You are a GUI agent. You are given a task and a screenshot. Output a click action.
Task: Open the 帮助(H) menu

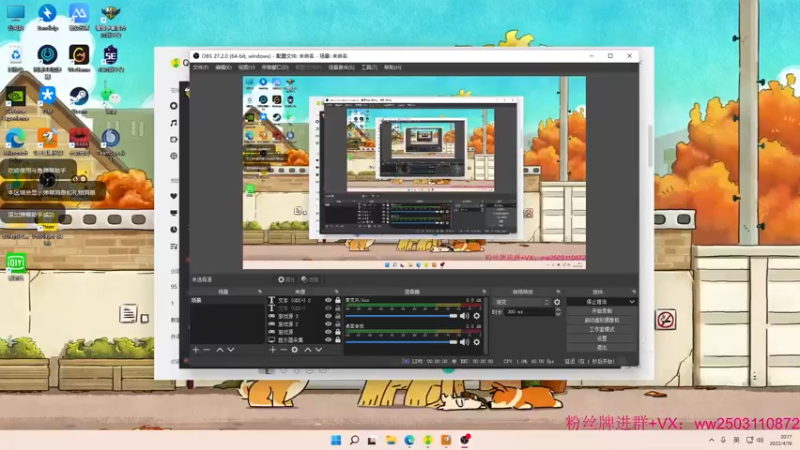tap(392, 67)
